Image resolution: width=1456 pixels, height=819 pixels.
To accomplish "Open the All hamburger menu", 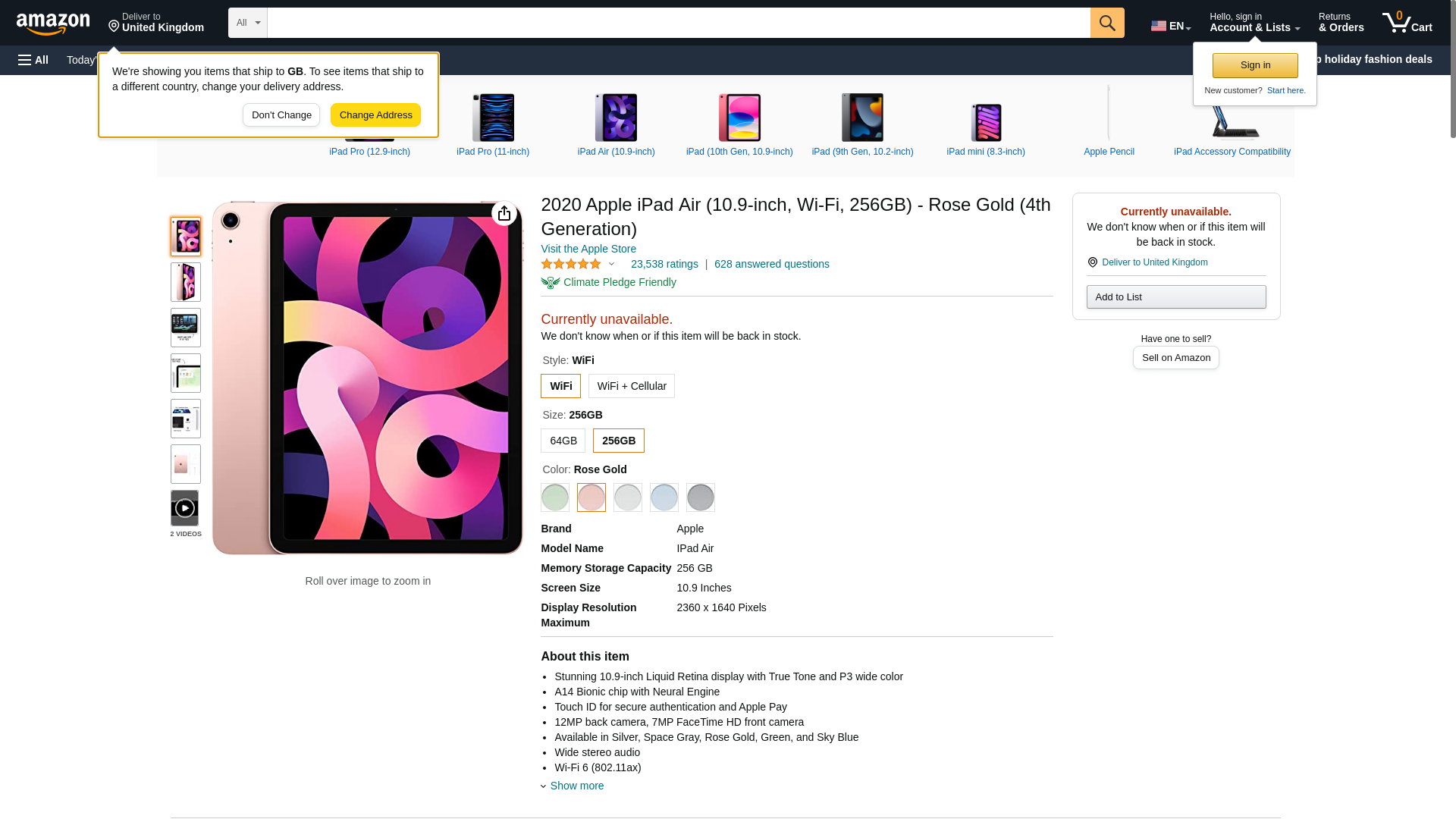I will (33, 60).
